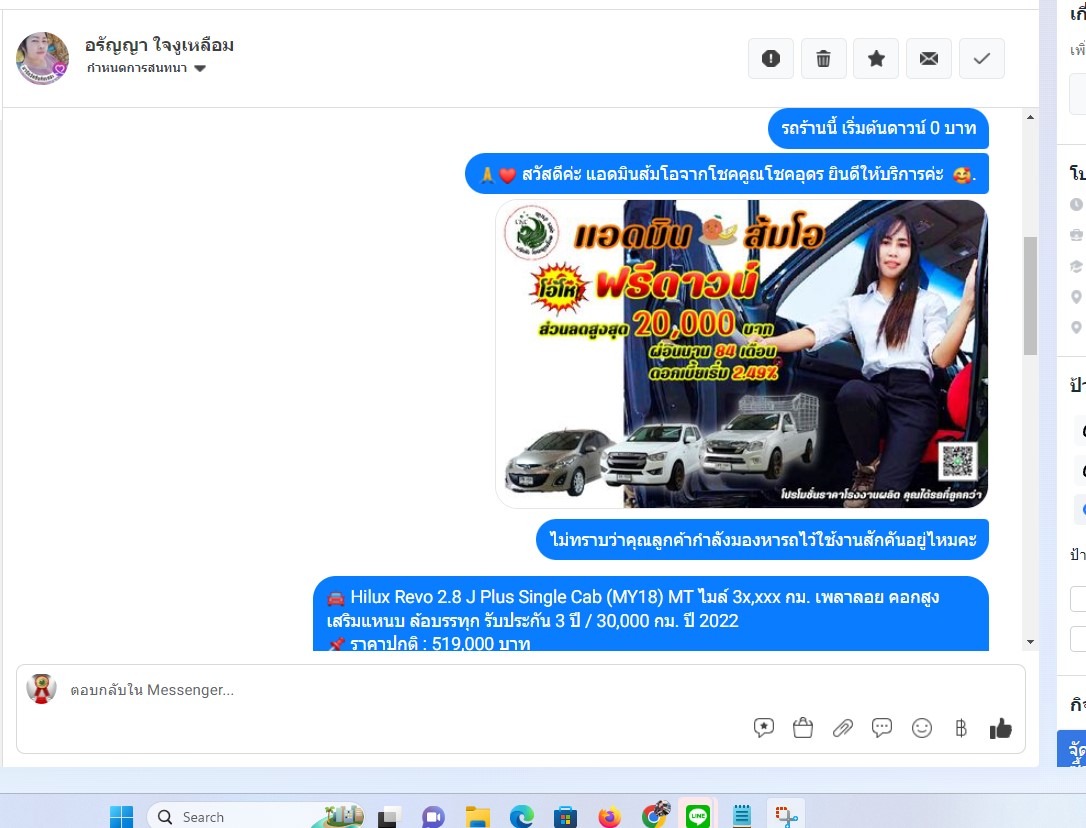Mark conversation done with the checkmark
The image size is (1086, 828).
click(x=982, y=59)
